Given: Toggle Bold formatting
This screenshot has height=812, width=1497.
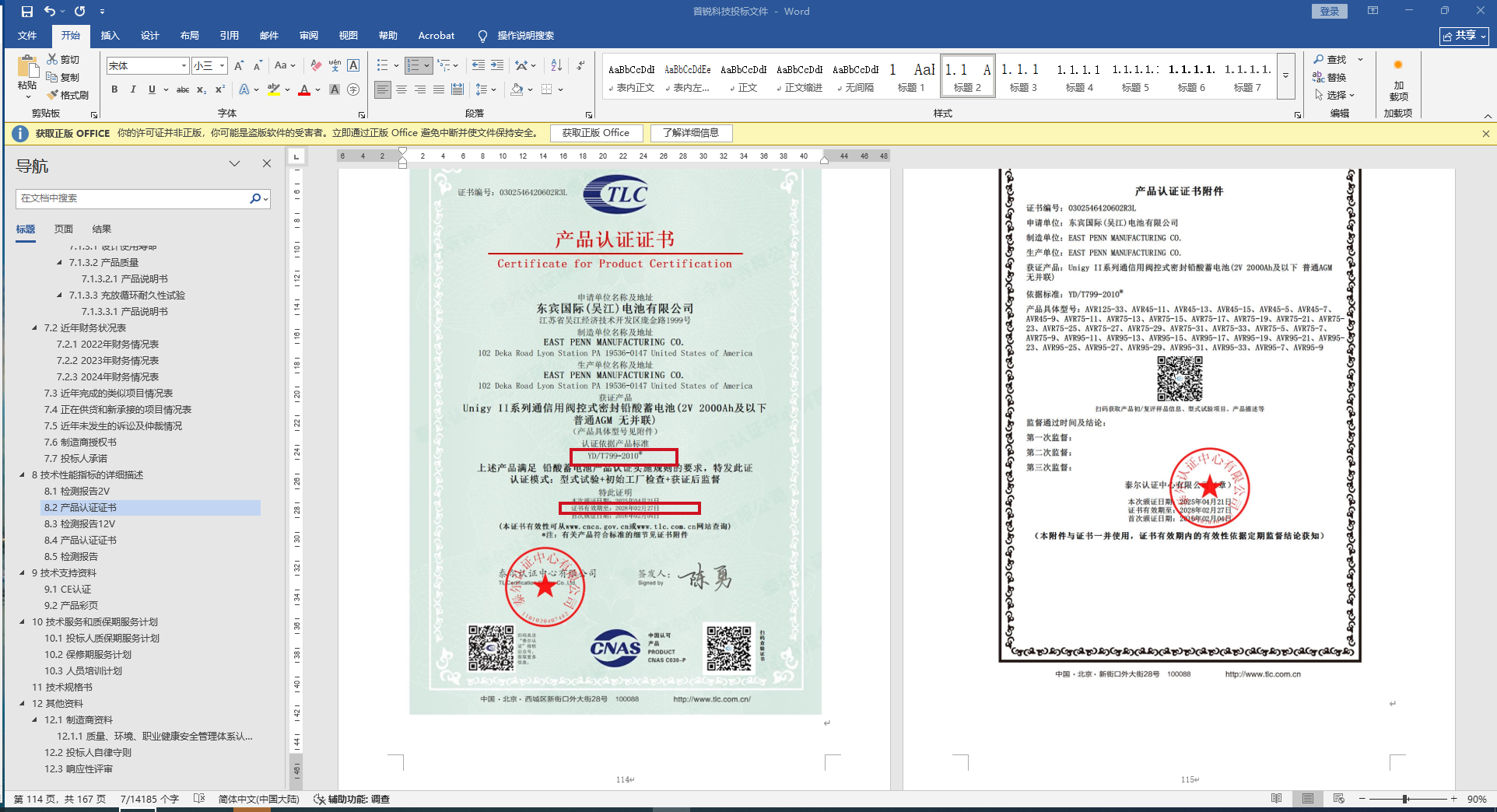Looking at the screenshot, I should [x=114, y=89].
